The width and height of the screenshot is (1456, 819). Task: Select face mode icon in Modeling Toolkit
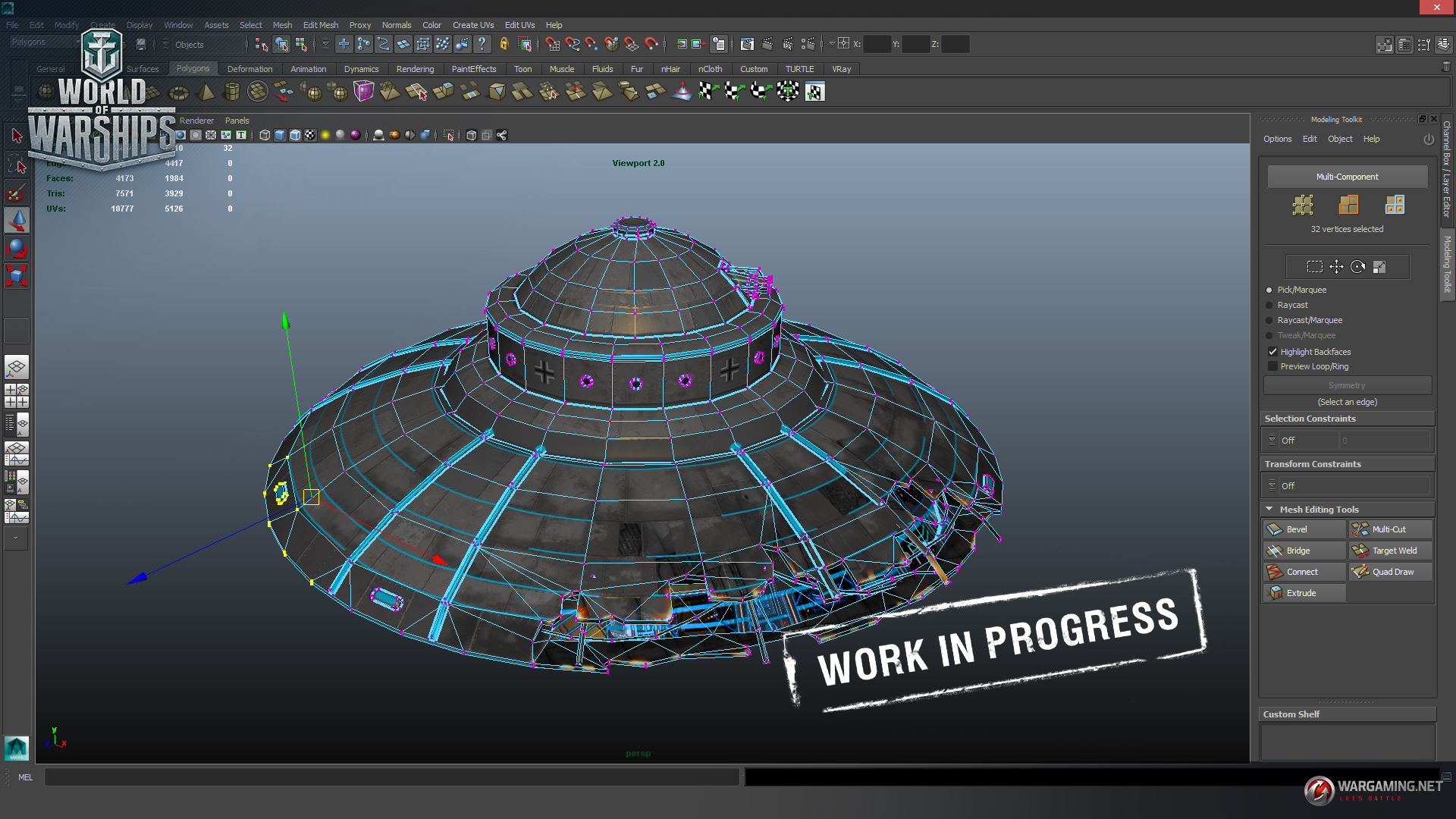coord(1395,205)
